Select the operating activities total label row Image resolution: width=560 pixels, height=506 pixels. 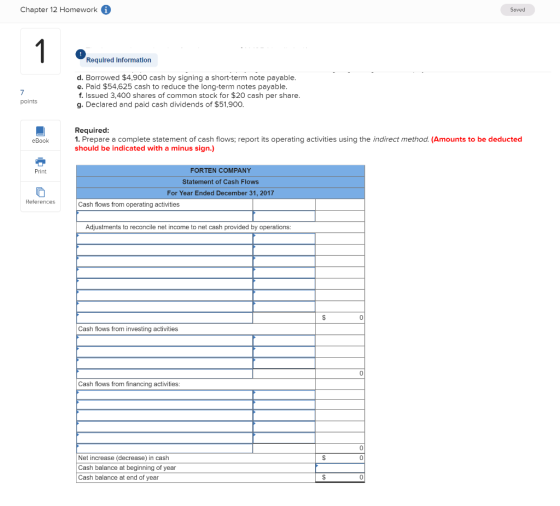coord(164,318)
